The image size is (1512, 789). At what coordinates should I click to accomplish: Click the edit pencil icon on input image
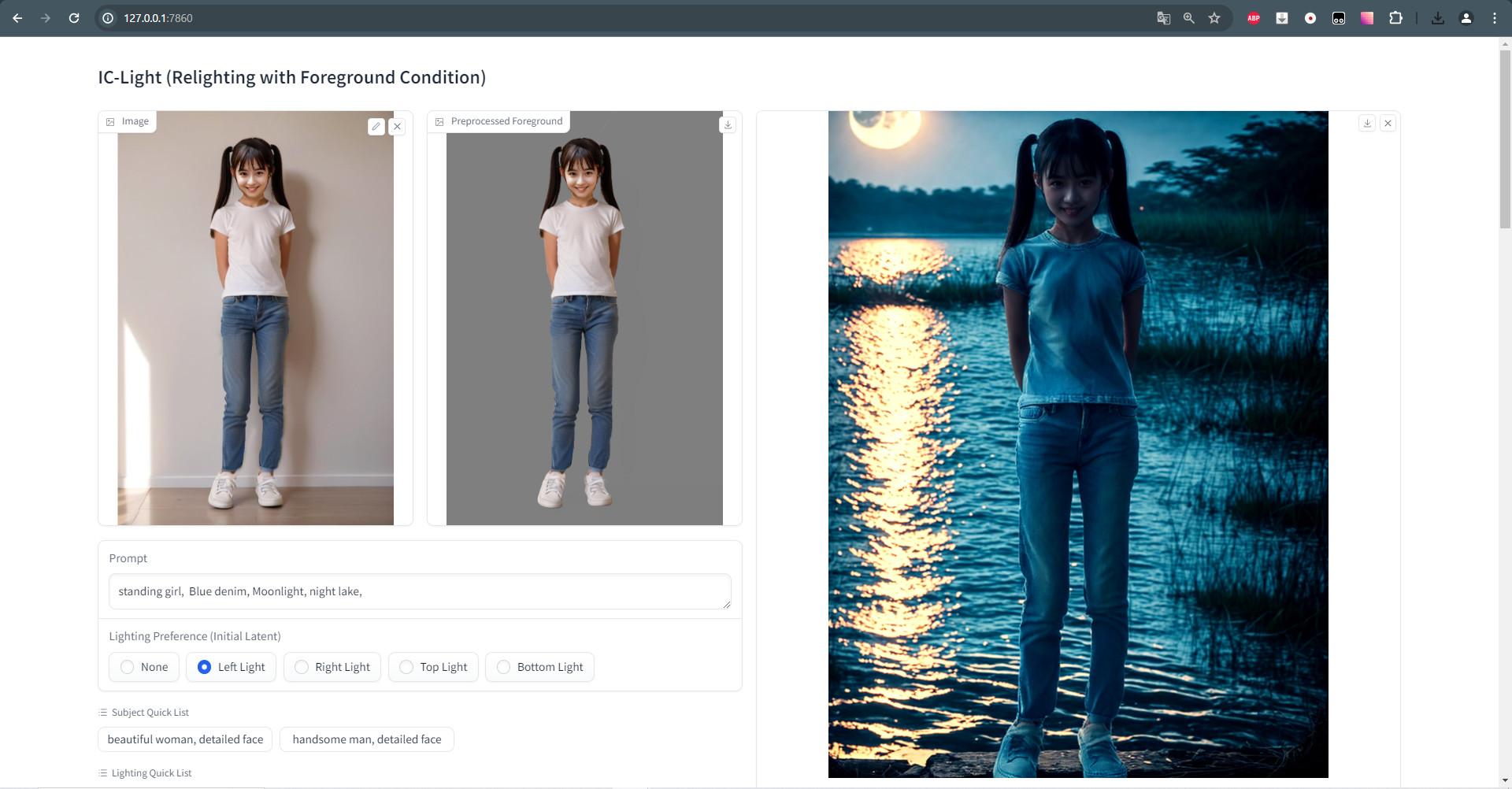pyautogui.click(x=376, y=126)
